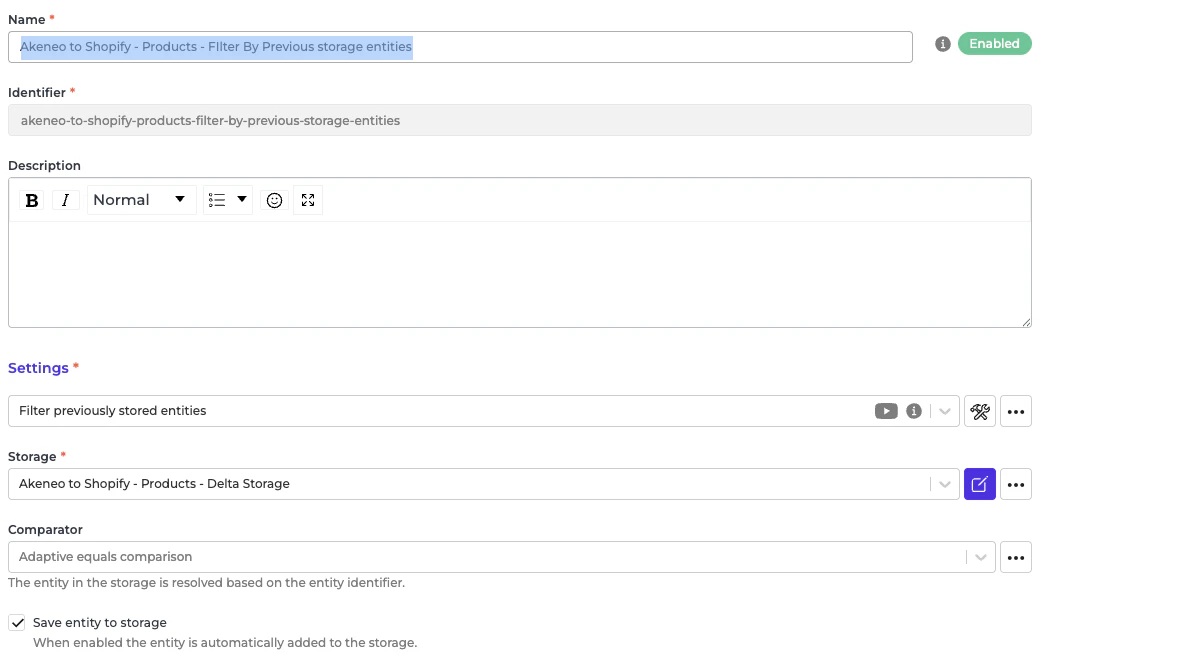Image resolution: width=1195 pixels, height=663 pixels.
Task: Expand the Storage dropdown chevron
Action: point(944,485)
